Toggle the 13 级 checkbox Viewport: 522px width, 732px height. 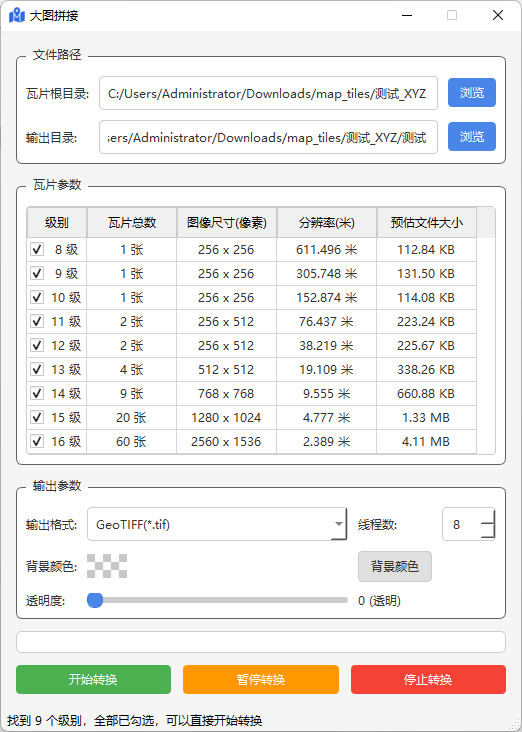tap(37, 369)
